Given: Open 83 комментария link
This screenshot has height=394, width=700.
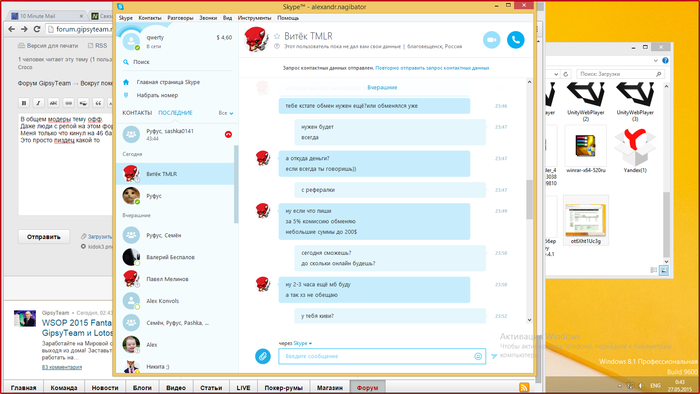Looking at the screenshot, I should [x=62, y=367].
